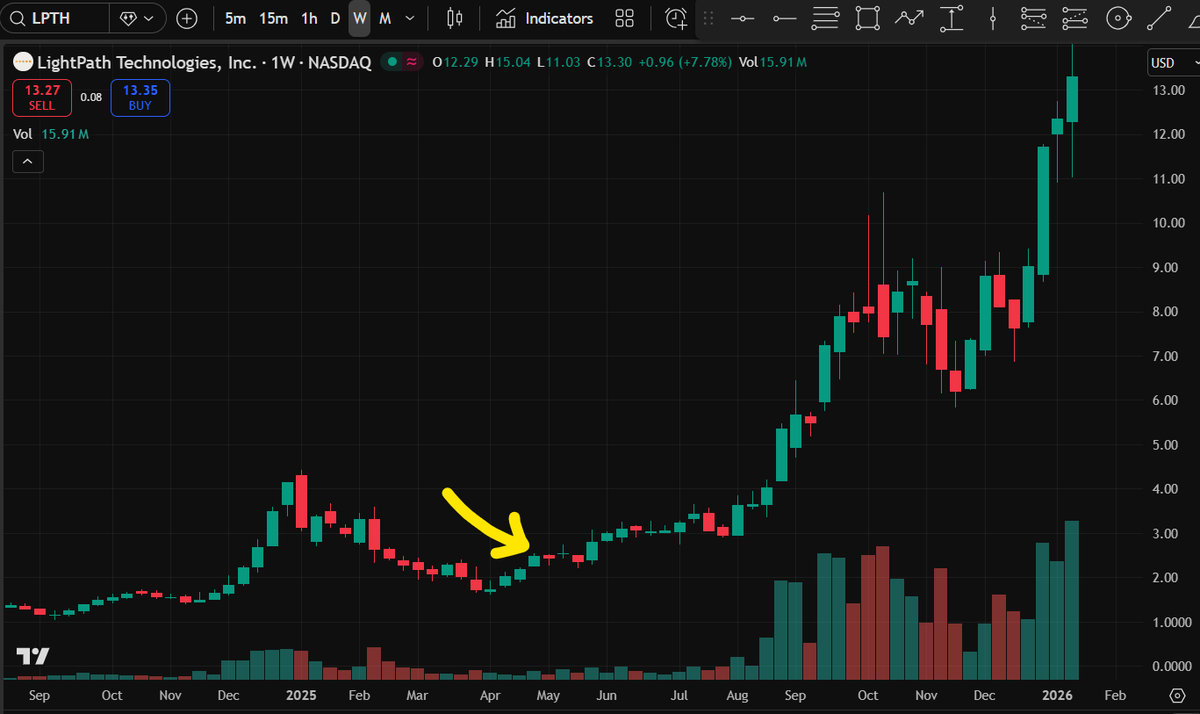Open the diamond plan dropdown
The height and width of the screenshot is (714, 1200).
138,18
